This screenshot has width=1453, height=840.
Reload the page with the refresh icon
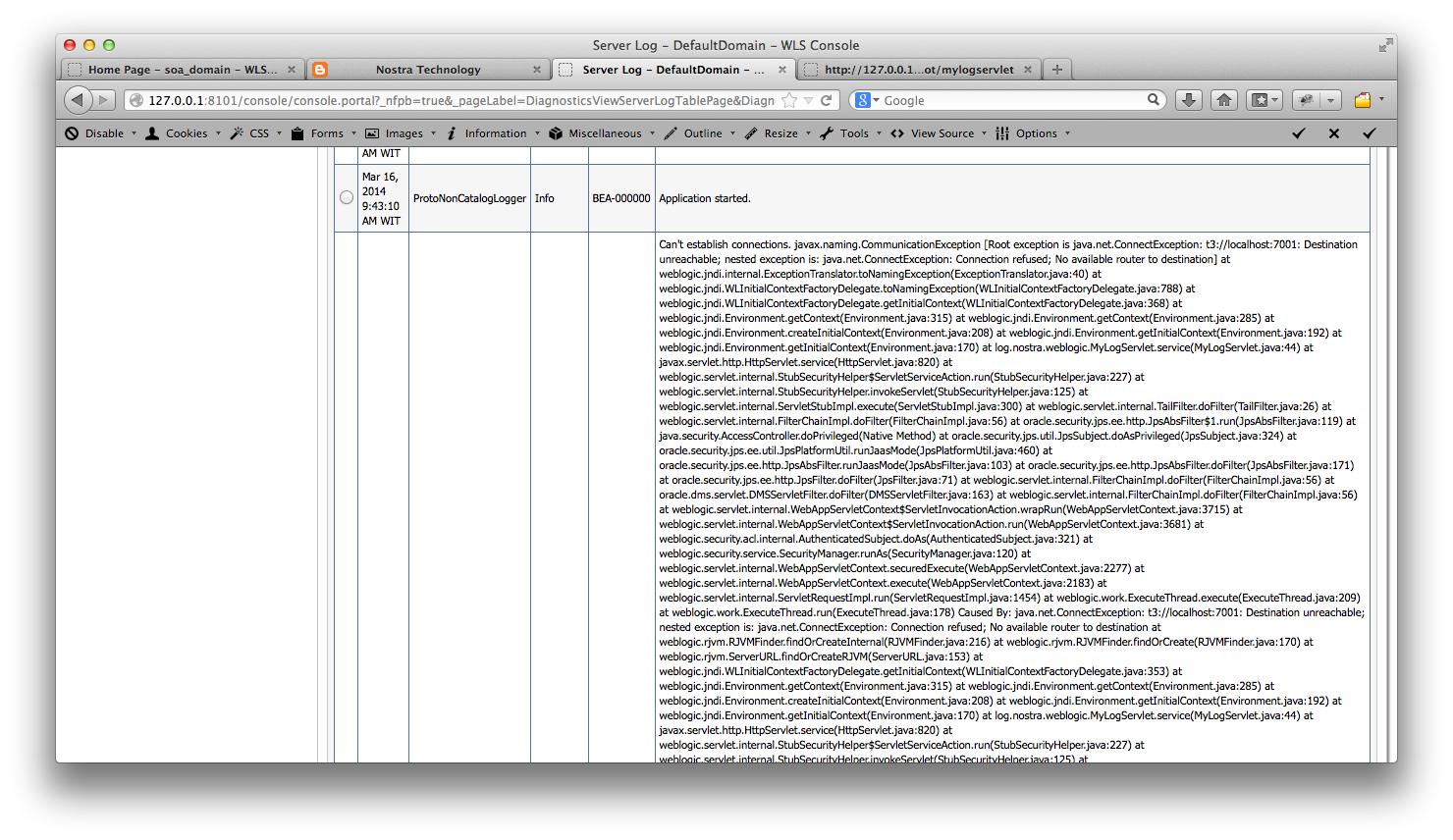827,100
